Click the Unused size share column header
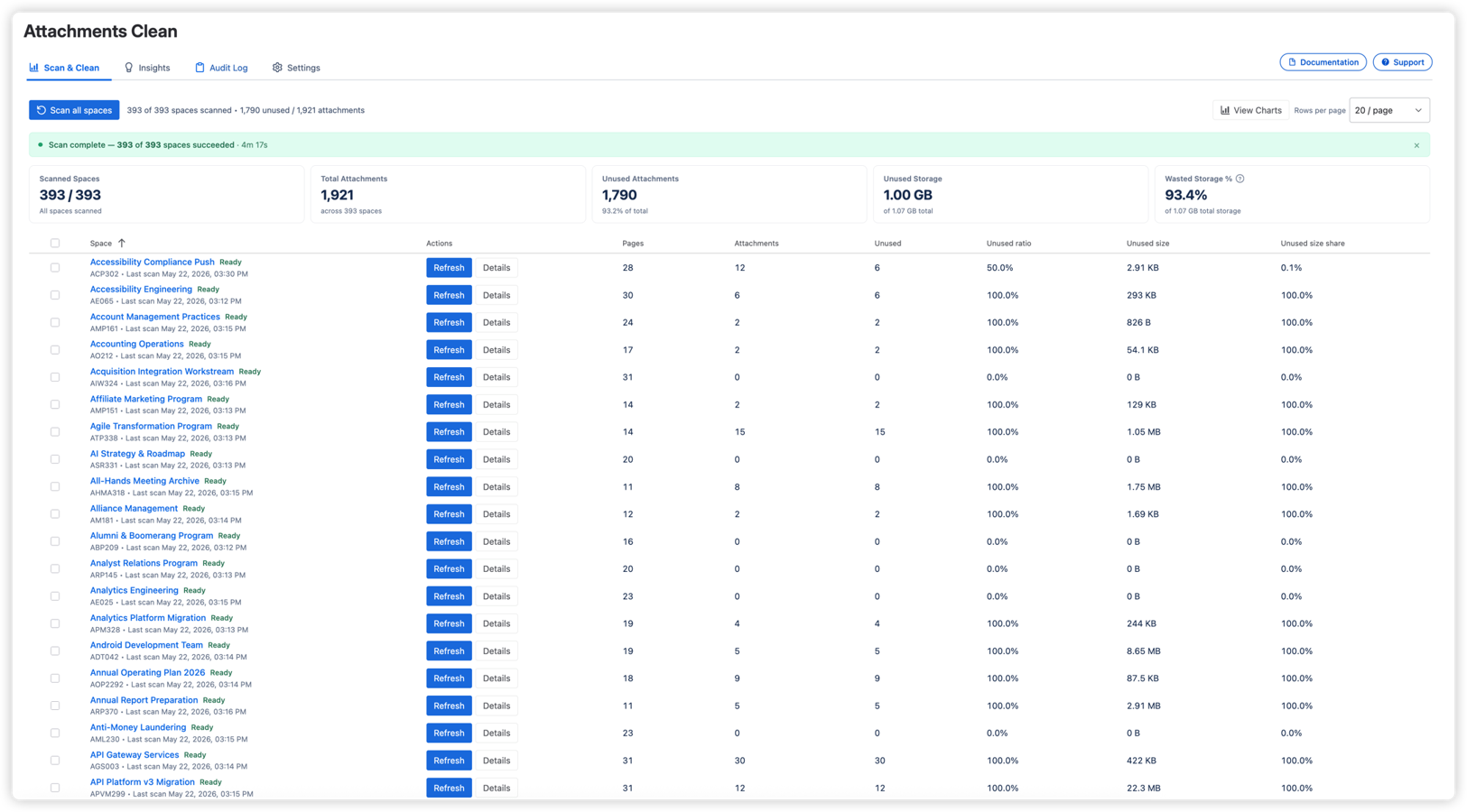The image size is (1467, 812). point(1313,244)
